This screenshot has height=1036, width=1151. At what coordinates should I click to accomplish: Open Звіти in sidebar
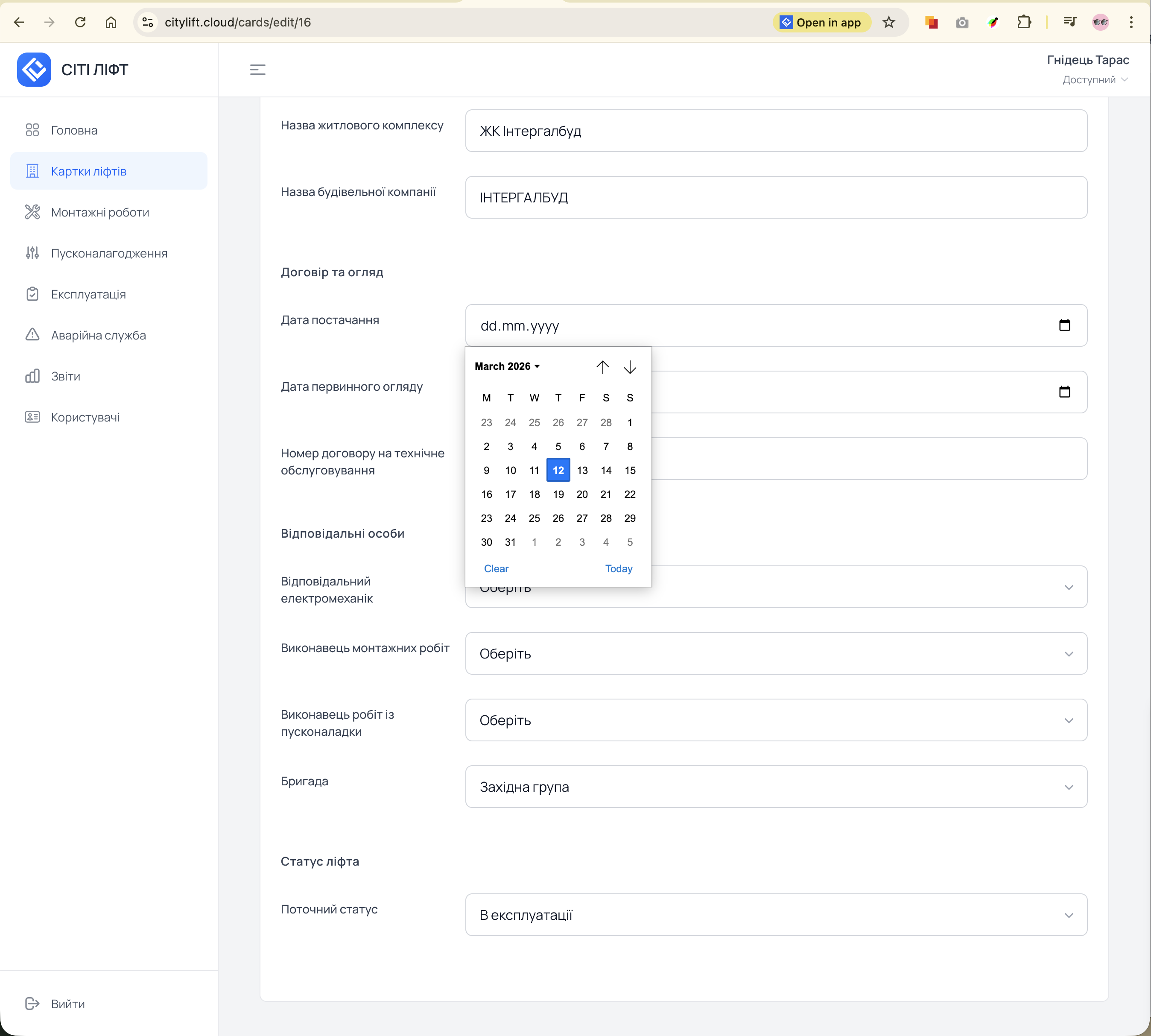[65, 376]
